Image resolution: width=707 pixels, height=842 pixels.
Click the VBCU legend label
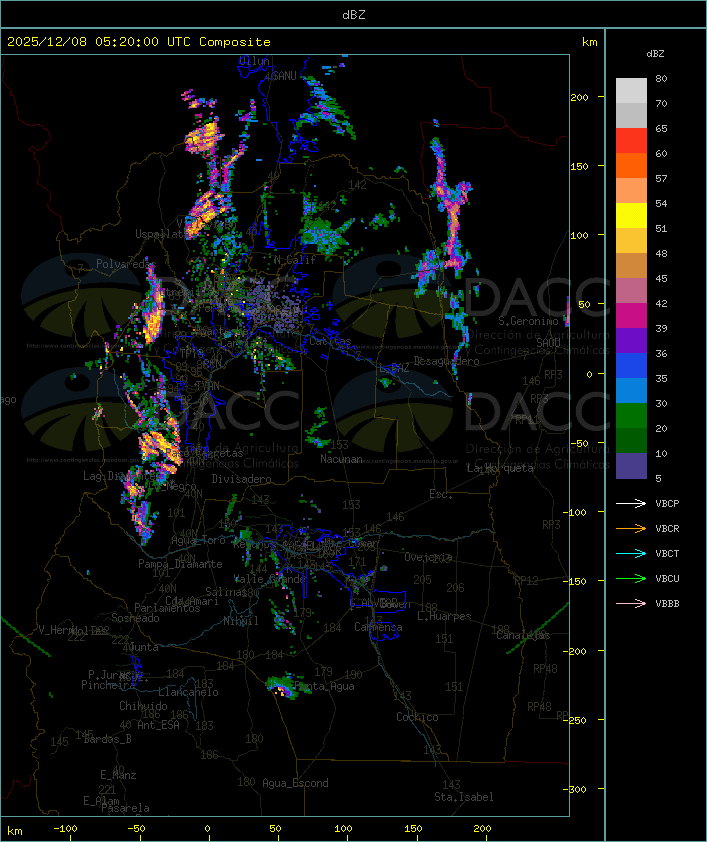(667, 578)
